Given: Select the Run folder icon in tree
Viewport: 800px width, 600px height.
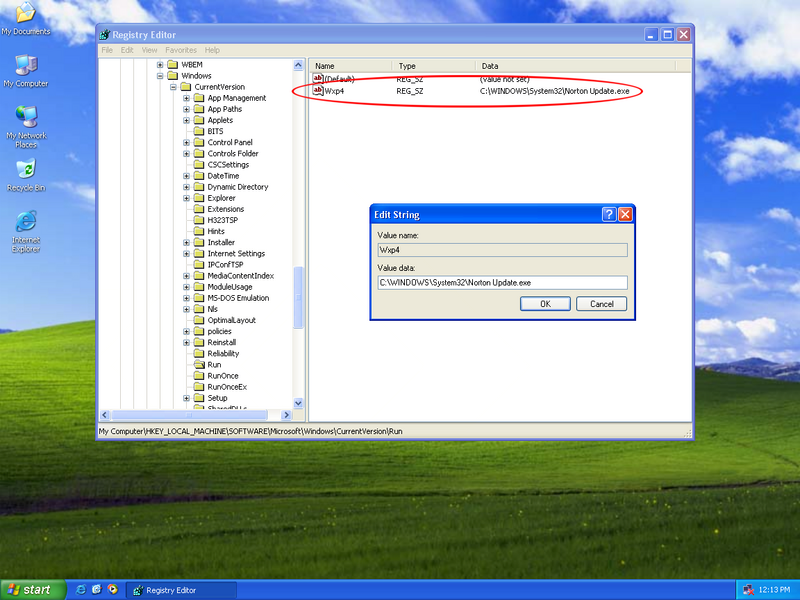Looking at the screenshot, I should [199, 364].
